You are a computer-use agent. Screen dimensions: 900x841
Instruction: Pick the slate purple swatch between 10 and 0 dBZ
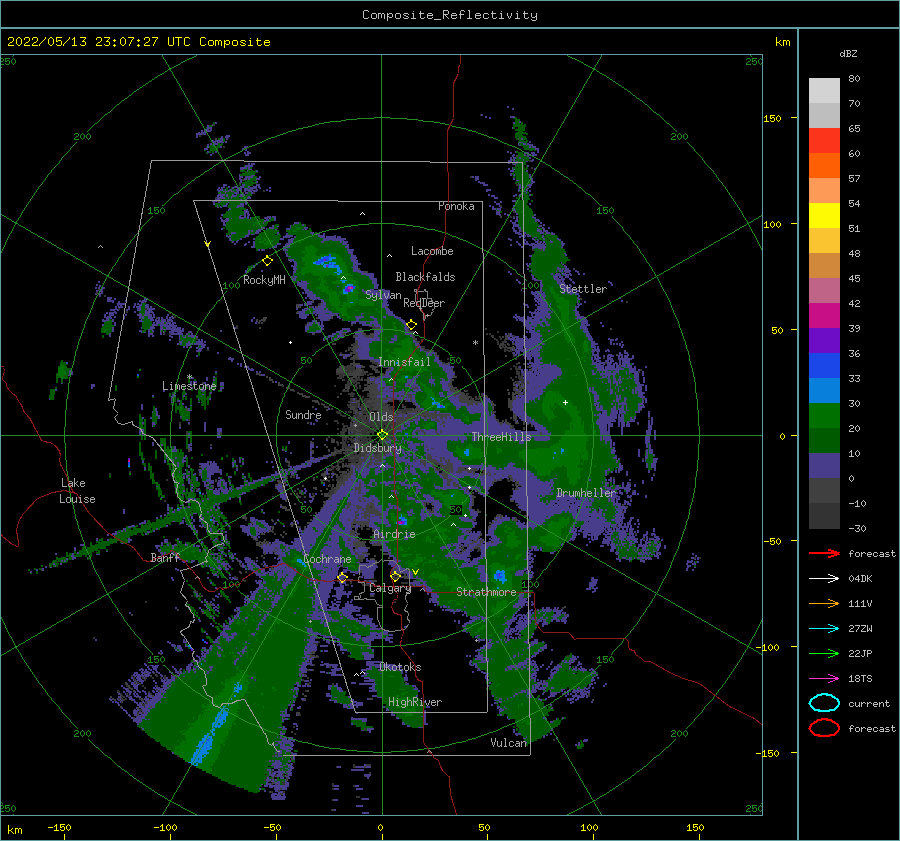click(824, 466)
